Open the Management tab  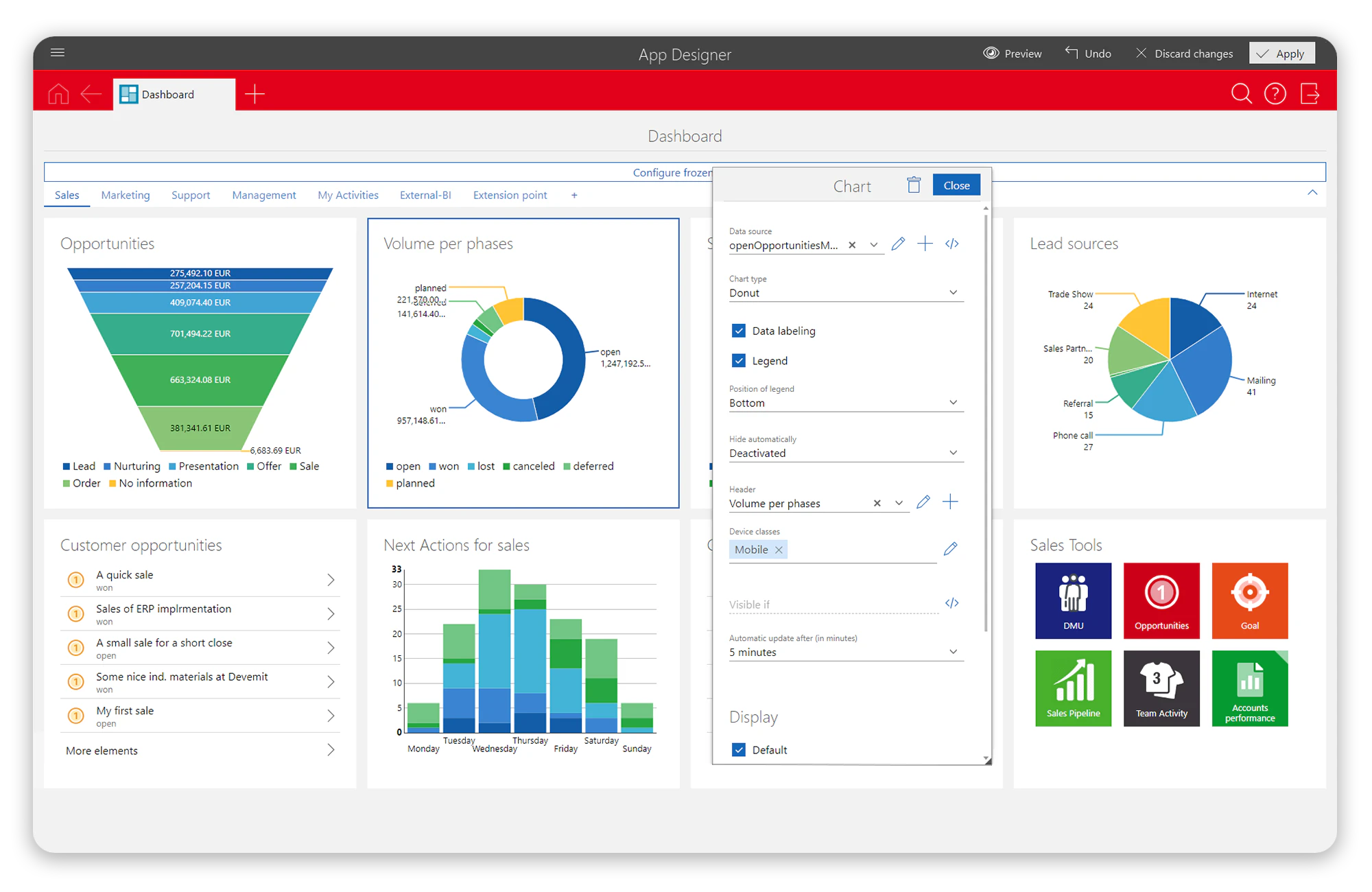(x=263, y=196)
